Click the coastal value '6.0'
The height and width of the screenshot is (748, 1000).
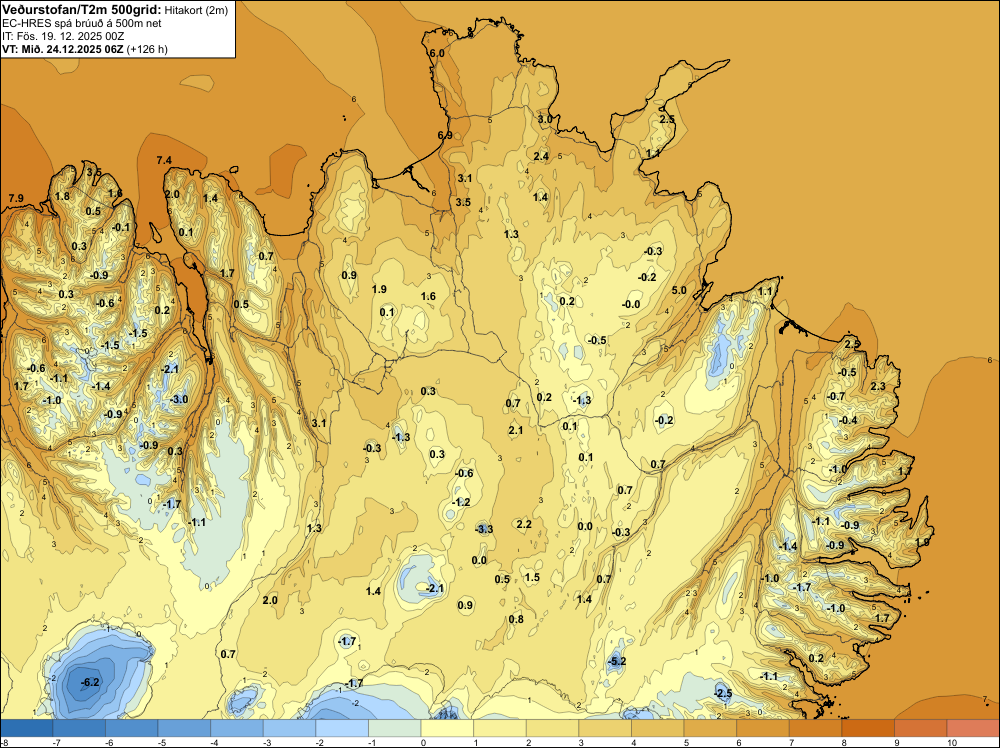click(x=437, y=54)
